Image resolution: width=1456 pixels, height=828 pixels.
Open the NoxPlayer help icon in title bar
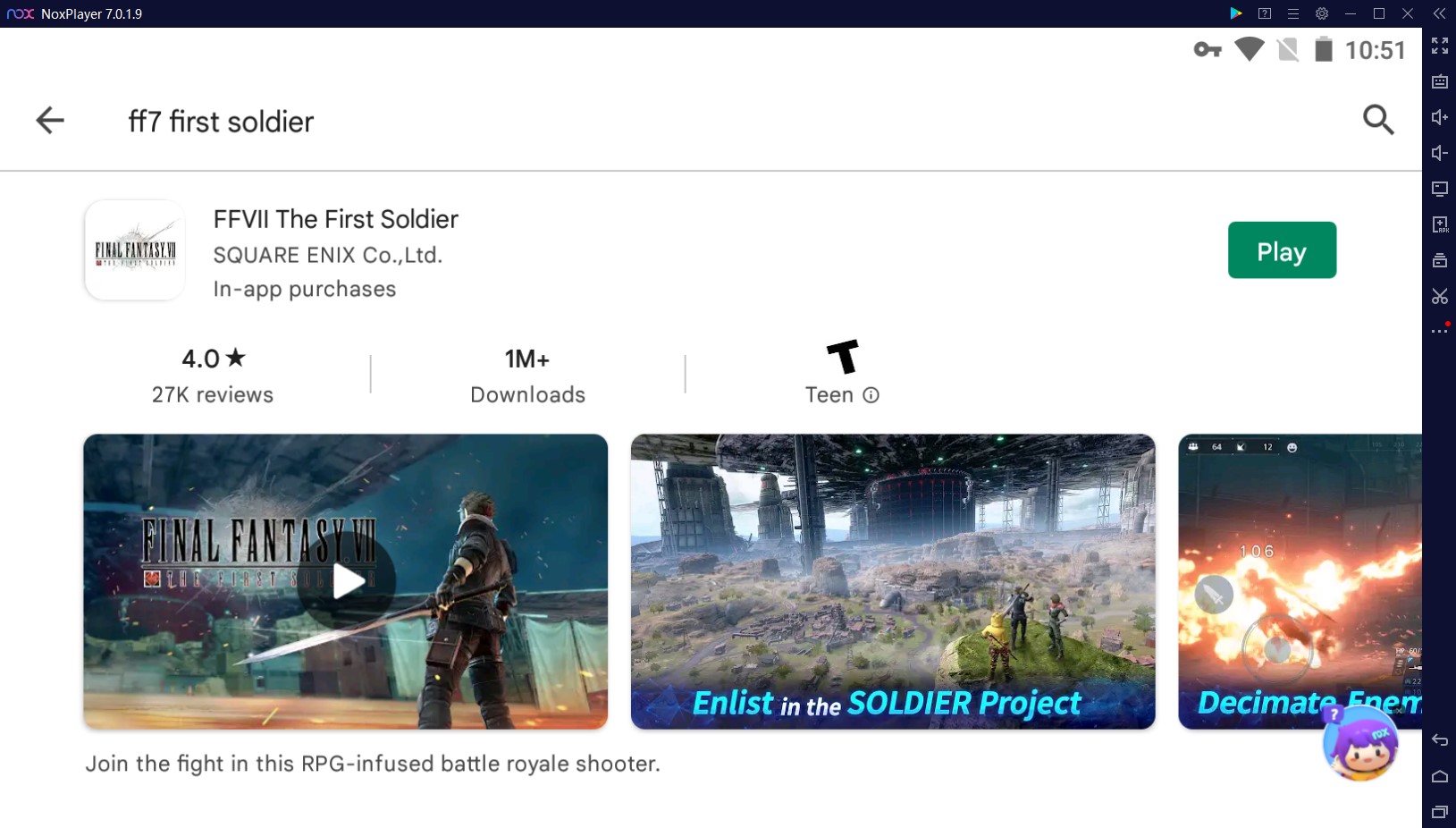point(1264,13)
